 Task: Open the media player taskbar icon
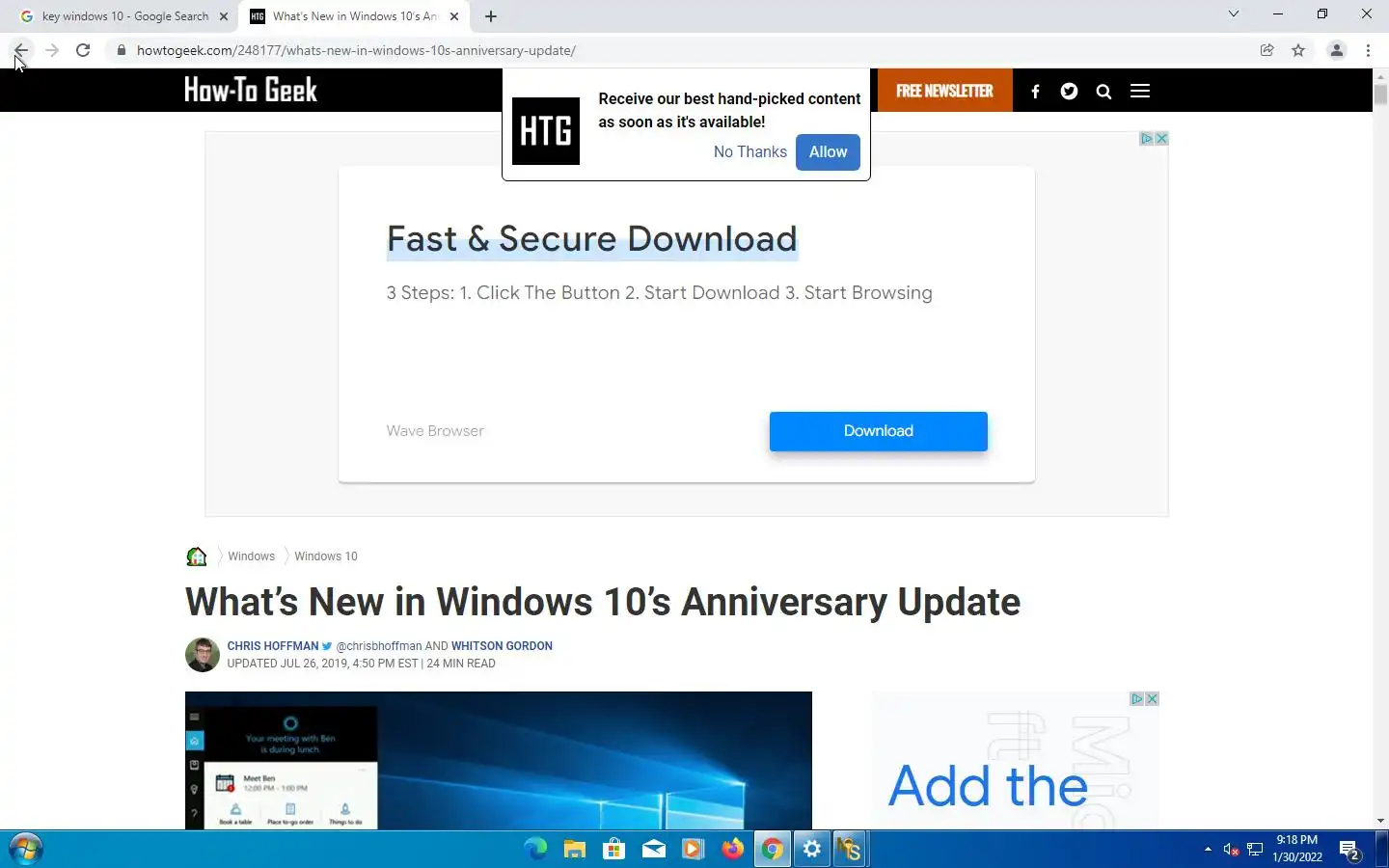[693, 849]
